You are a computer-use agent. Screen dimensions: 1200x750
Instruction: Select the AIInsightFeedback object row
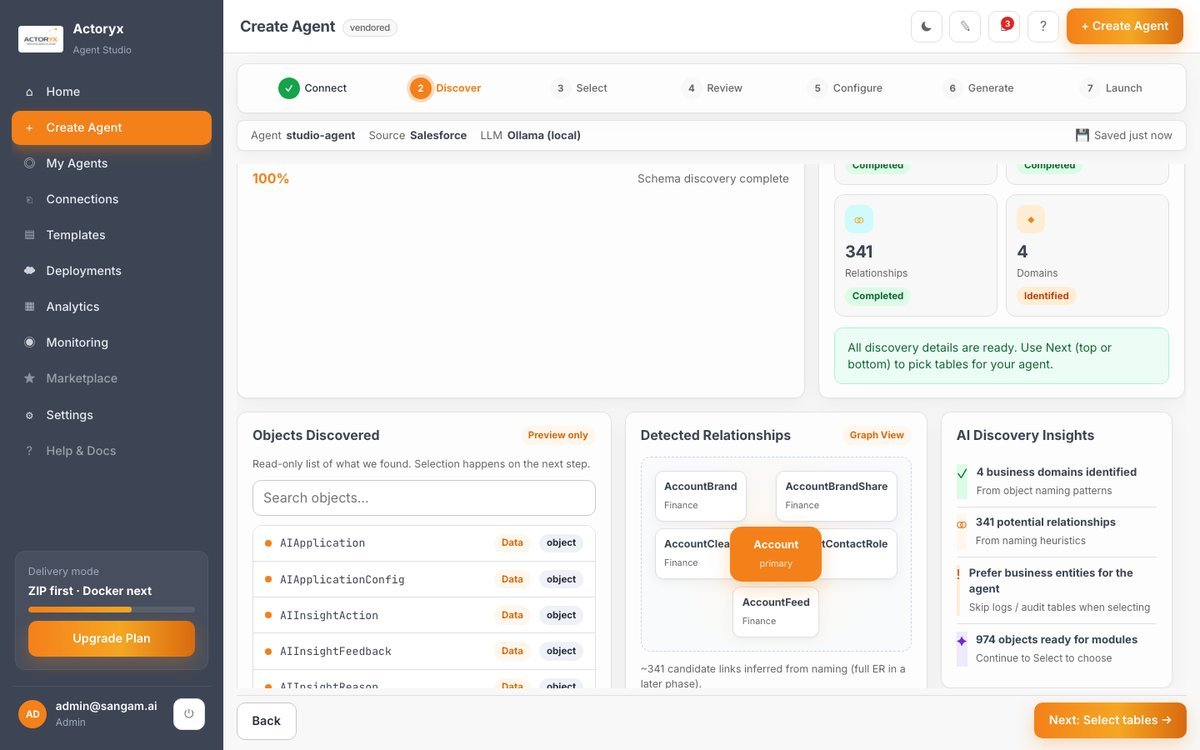click(424, 651)
